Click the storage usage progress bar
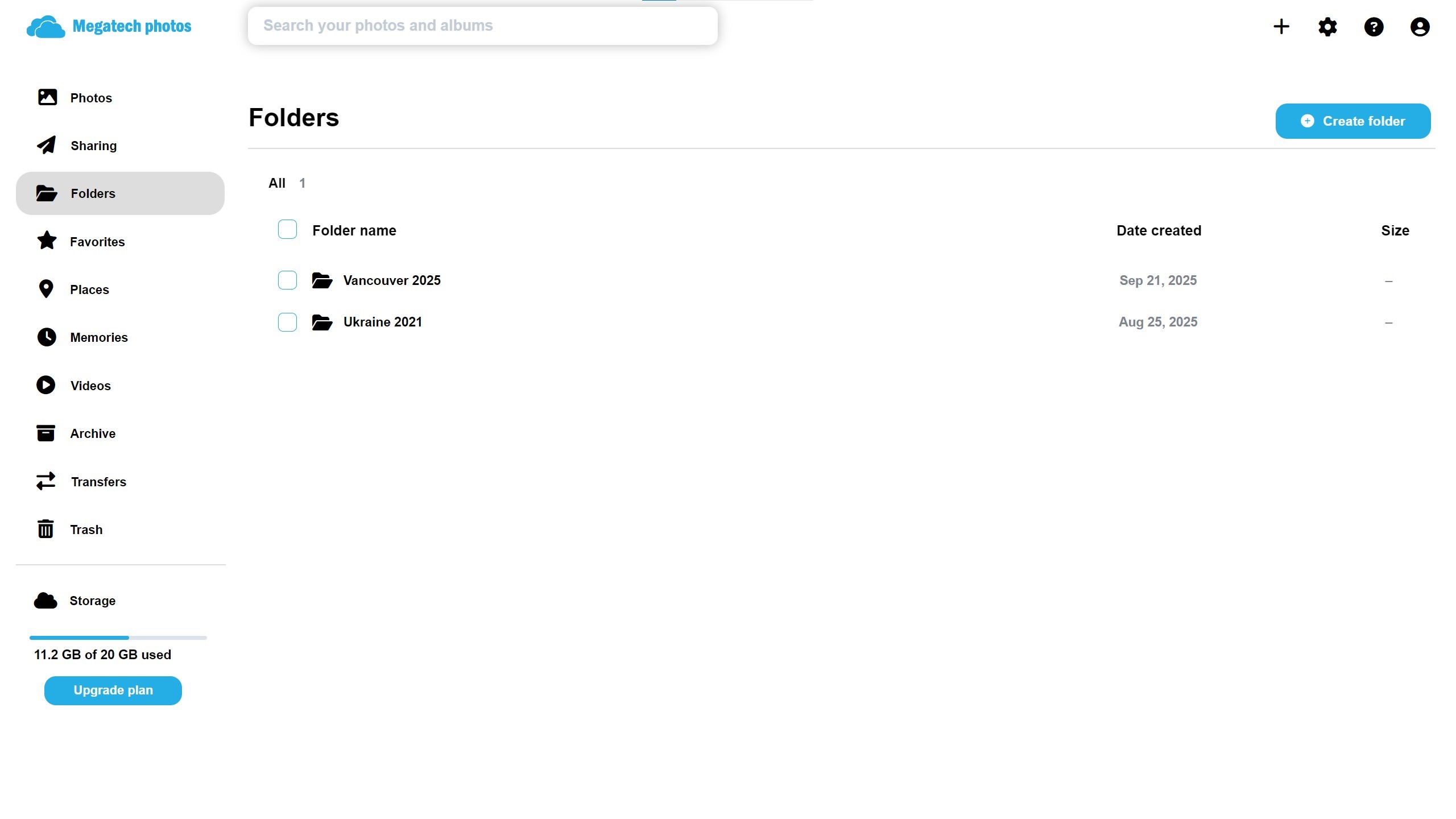Screen dimensions: 1456x819 pos(118,638)
